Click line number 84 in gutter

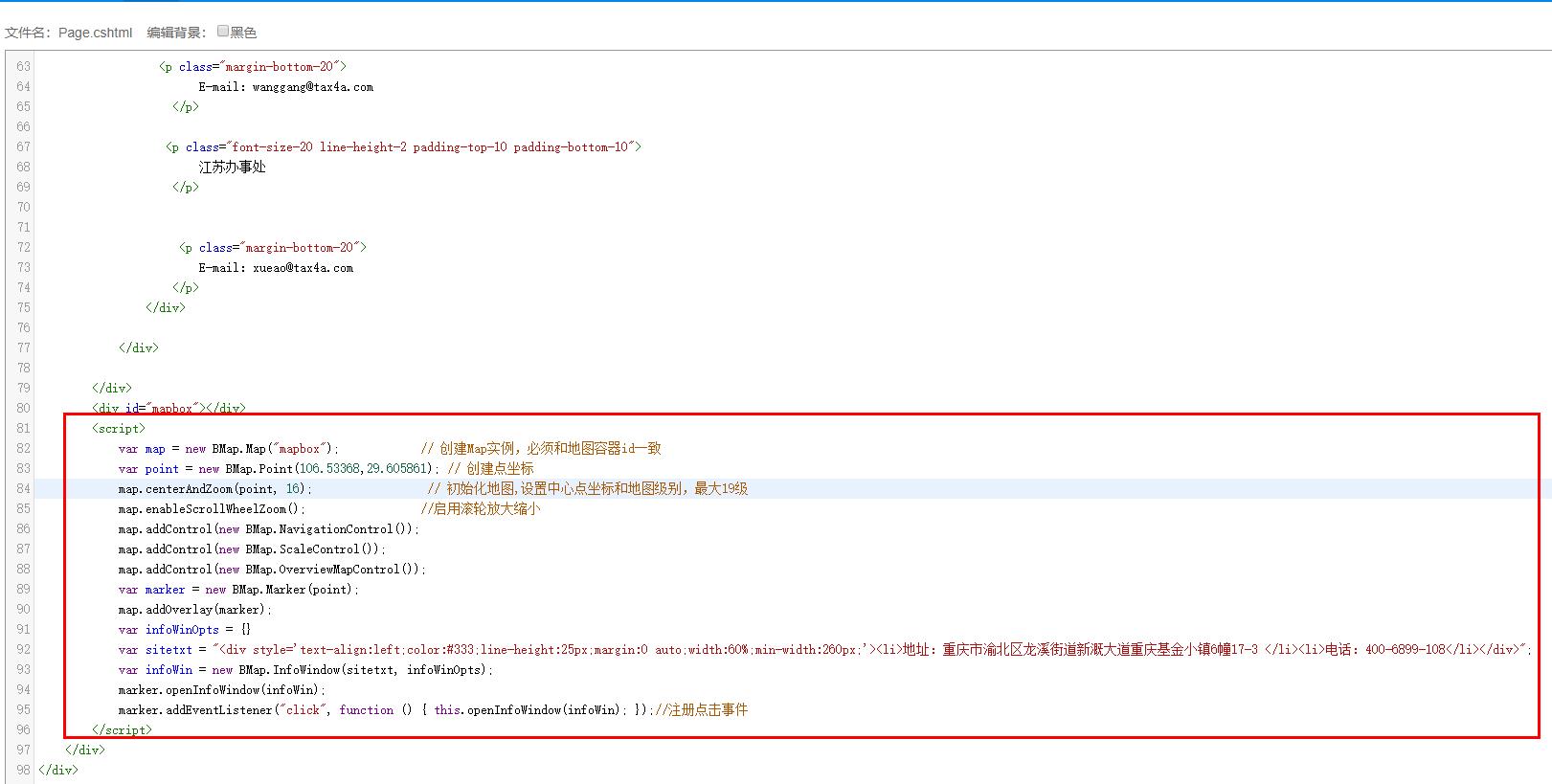(23, 488)
